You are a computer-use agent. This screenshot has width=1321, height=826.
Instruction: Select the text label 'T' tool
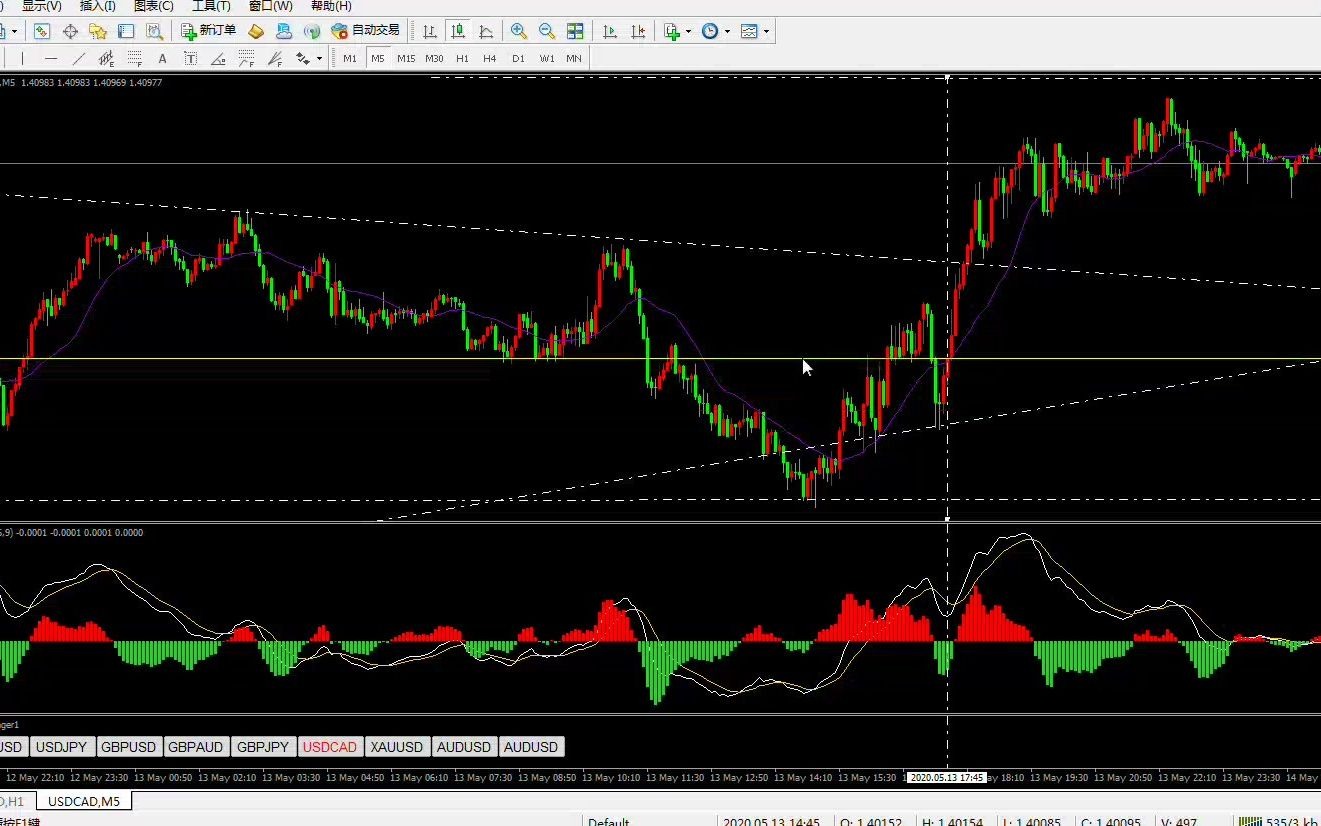pos(190,58)
